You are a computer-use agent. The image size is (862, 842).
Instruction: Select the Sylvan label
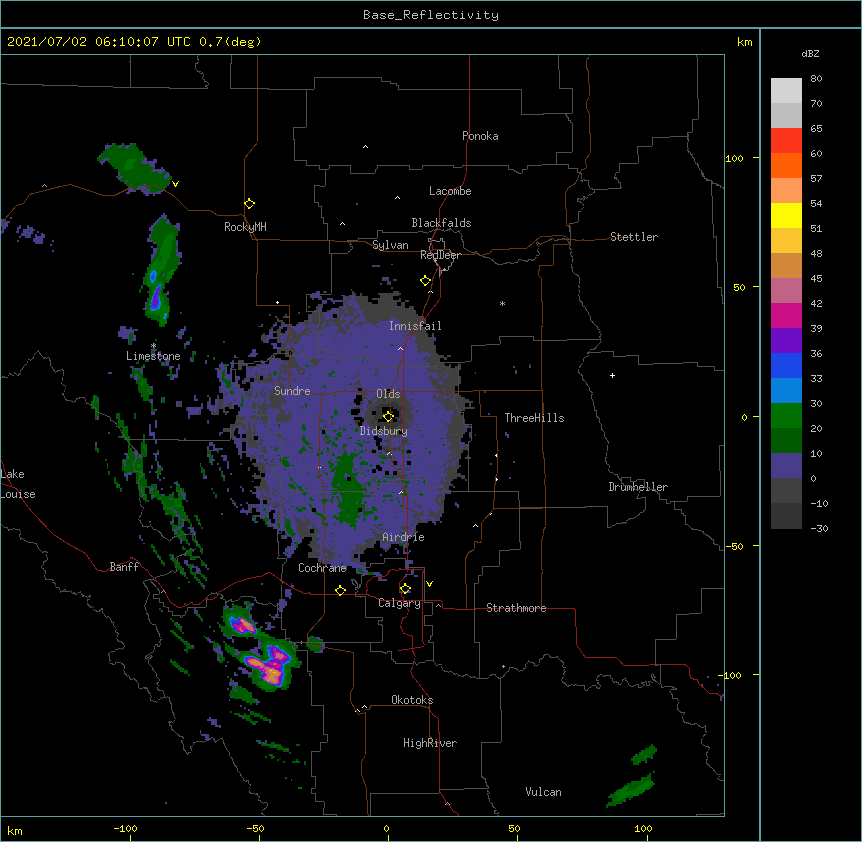[x=390, y=245]
